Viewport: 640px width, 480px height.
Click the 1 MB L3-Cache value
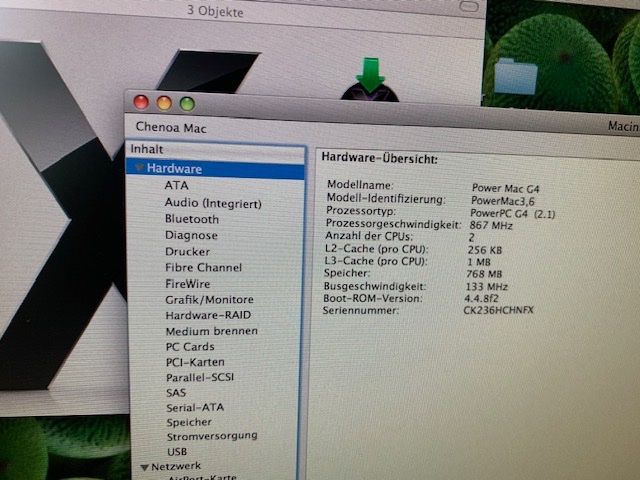[479, 262]
